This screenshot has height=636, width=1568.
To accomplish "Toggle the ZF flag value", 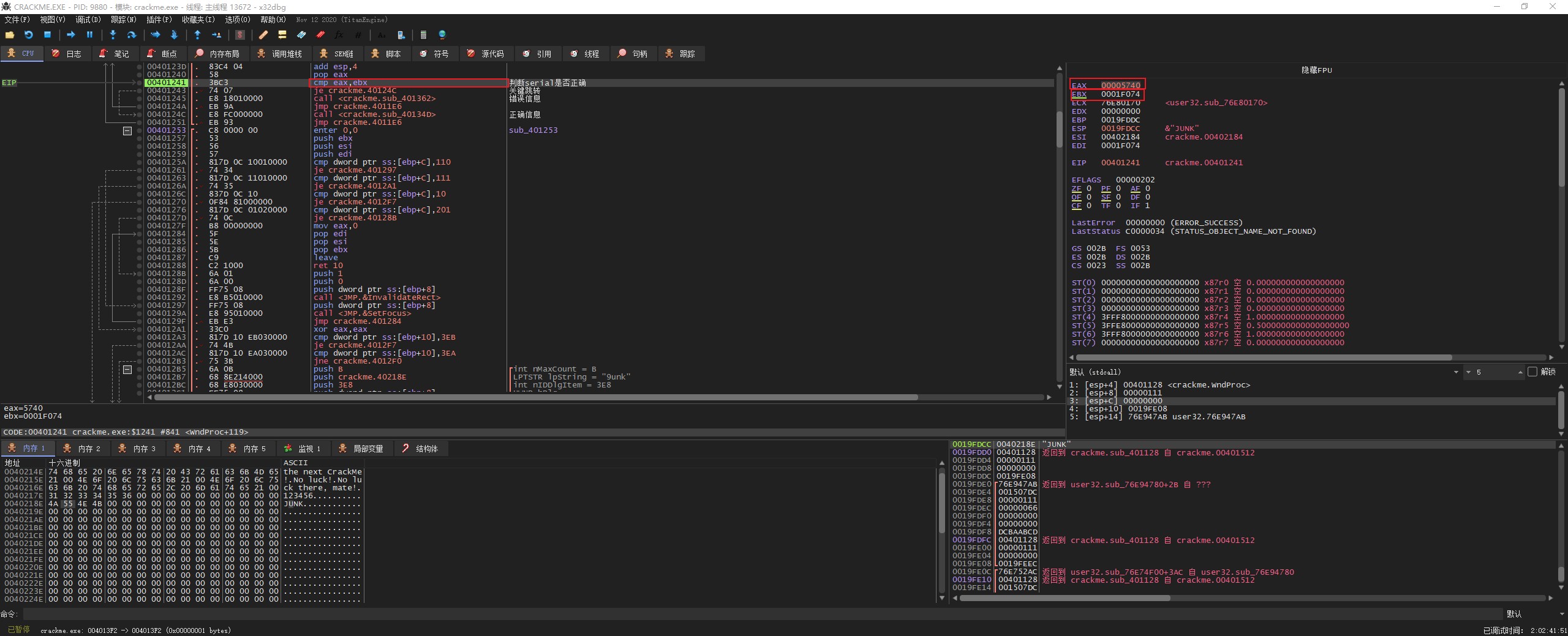I will coord(1088,189).
